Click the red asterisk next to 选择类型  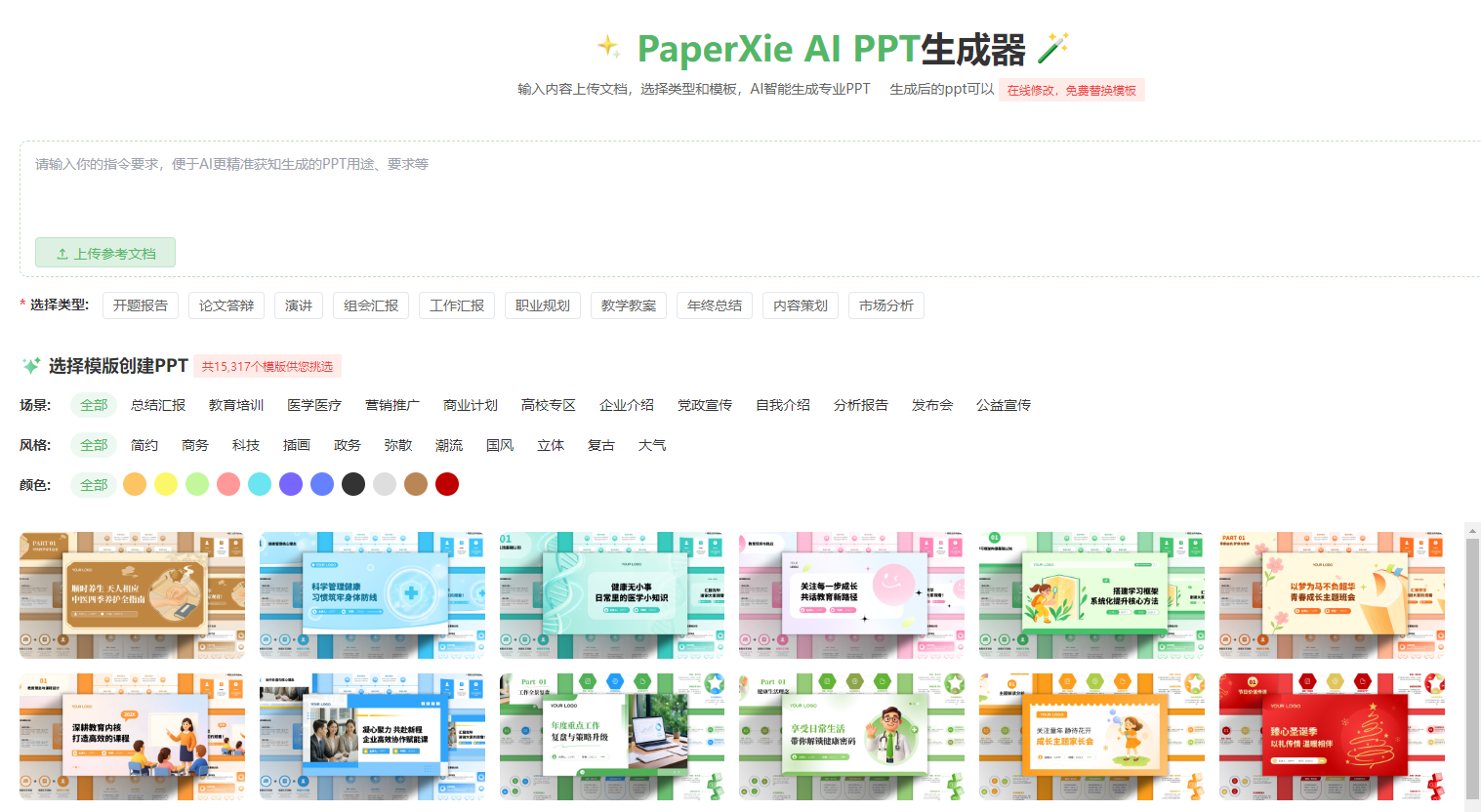point(21,304)
